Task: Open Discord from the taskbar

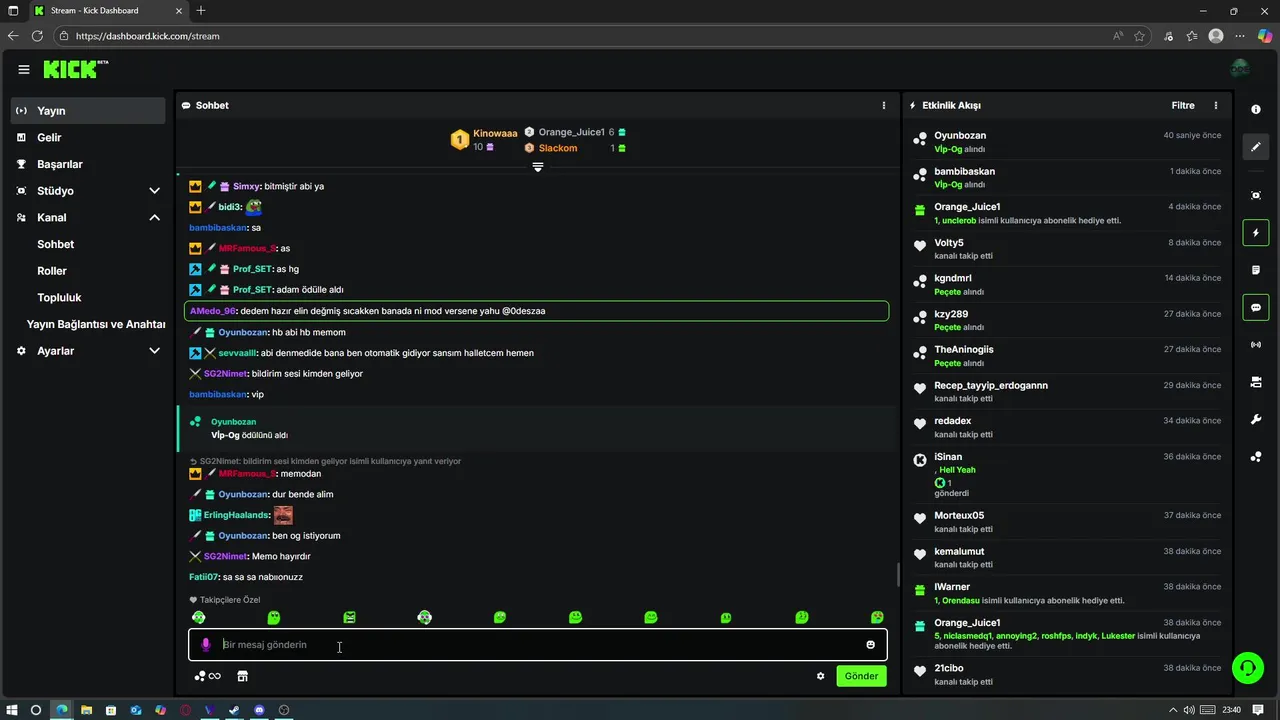Action: click(259, 710)
